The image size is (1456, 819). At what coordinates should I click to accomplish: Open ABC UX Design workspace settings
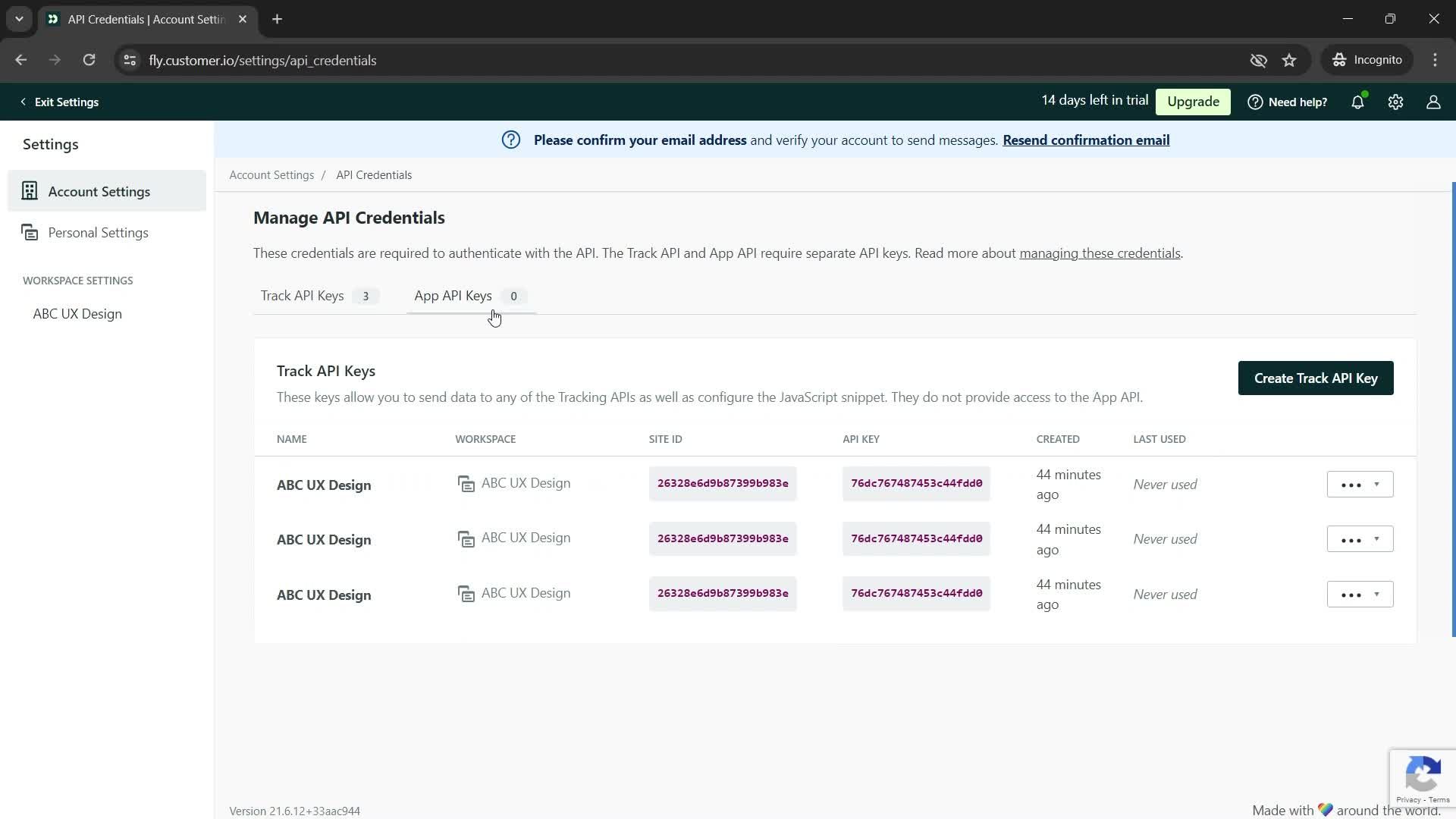point(77,314)
